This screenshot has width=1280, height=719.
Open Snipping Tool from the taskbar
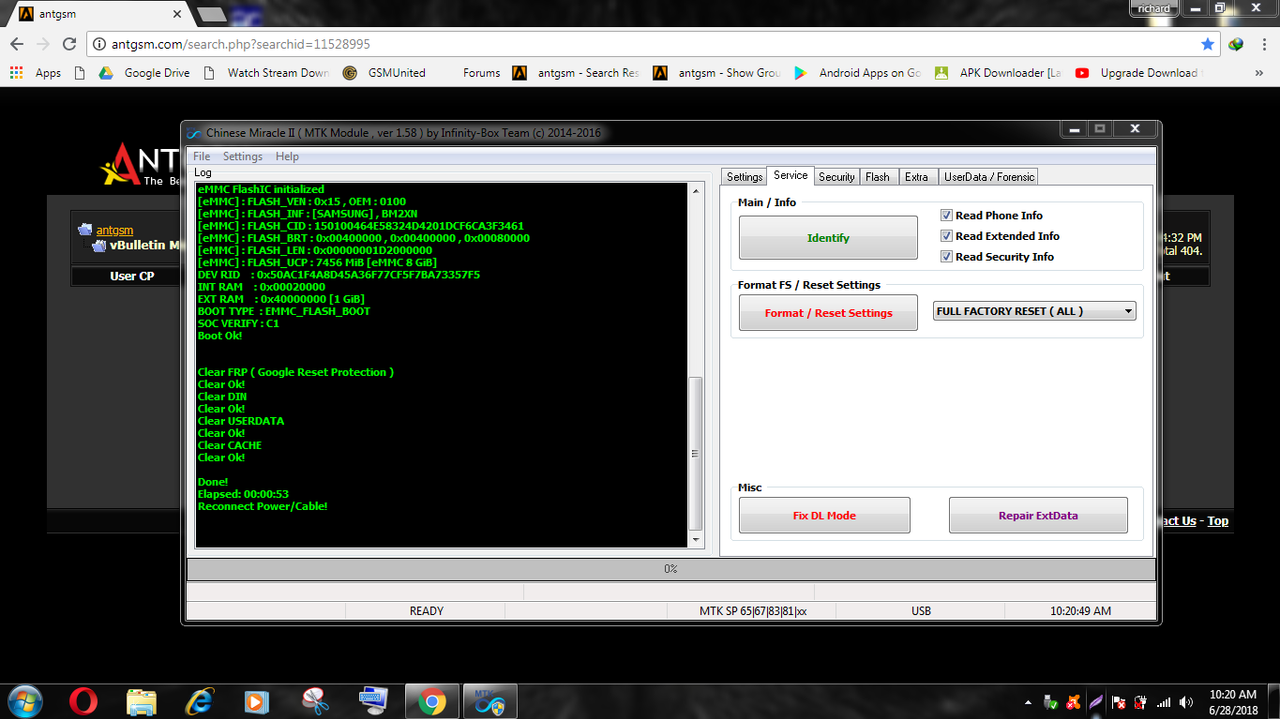316,701
